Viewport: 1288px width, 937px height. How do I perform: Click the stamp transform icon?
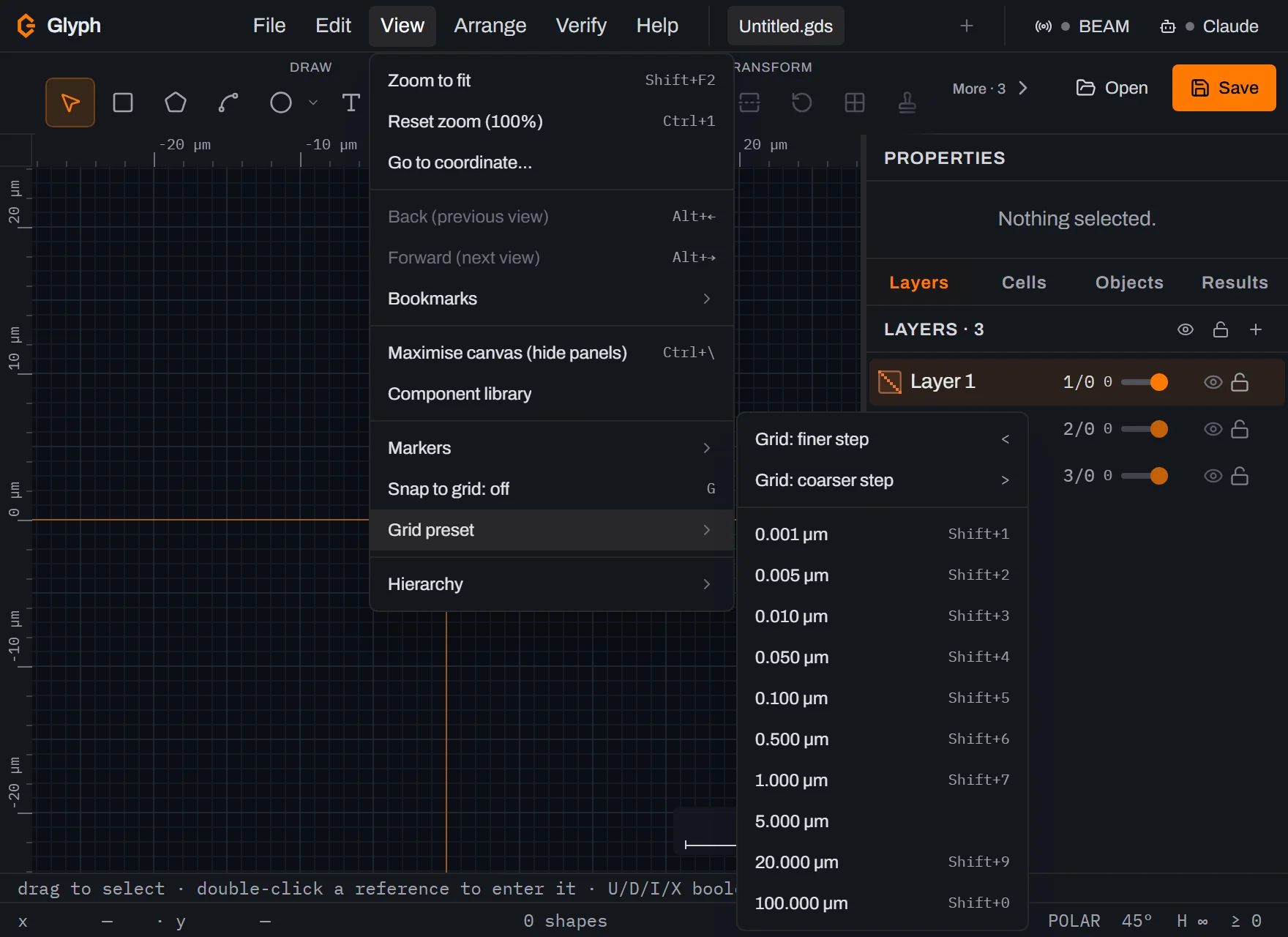point(907,102)
